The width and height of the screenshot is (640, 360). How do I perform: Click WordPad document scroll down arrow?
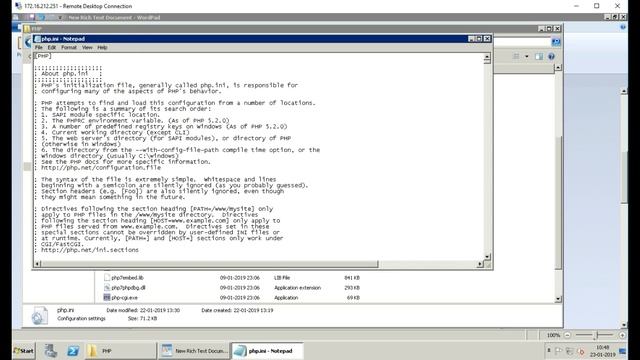[x=624, y=324]
